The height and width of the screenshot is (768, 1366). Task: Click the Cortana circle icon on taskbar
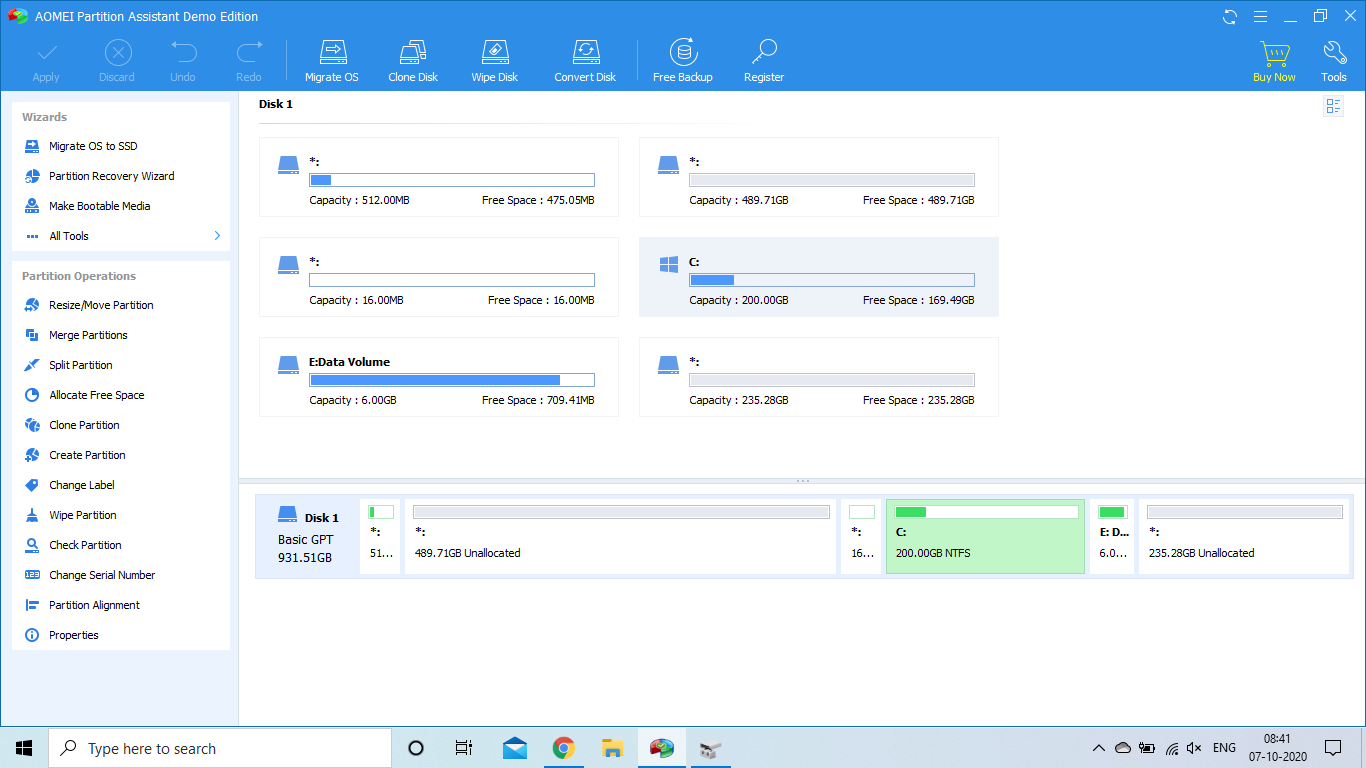pyautogui.click(x=416, y=748)
